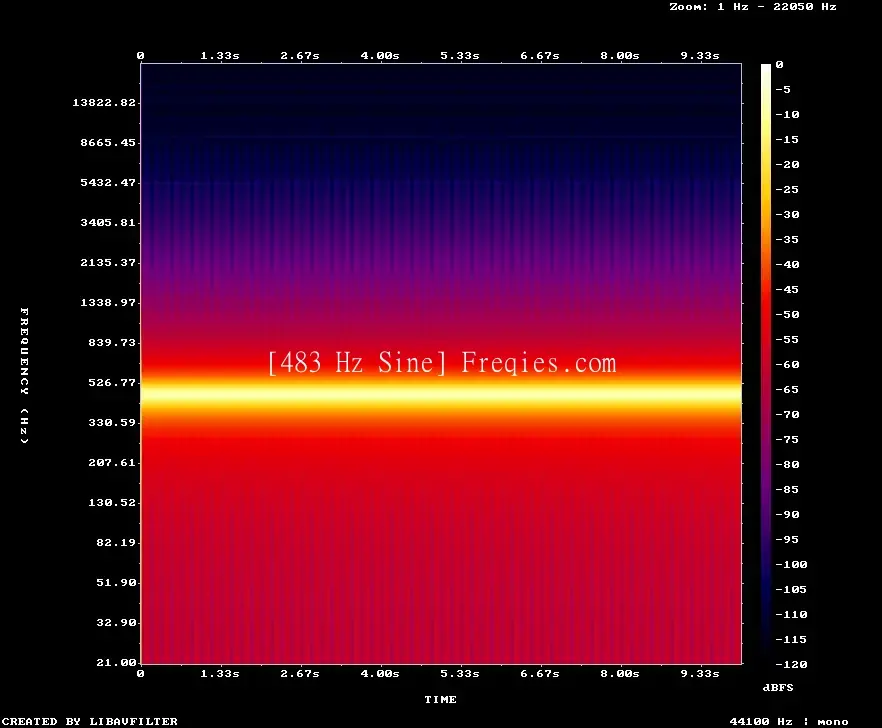Viewport: 882px width, 728px height.
Task: Click the -75 value on the dBFS scale
Action: (787, 439)
